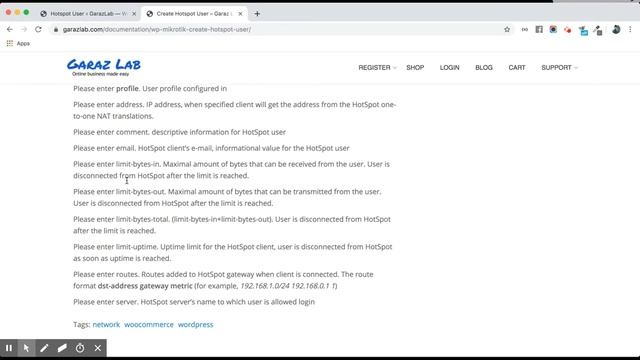Click the infinity-shaped extension icon
640x360 pixels.
pos(524,29)
